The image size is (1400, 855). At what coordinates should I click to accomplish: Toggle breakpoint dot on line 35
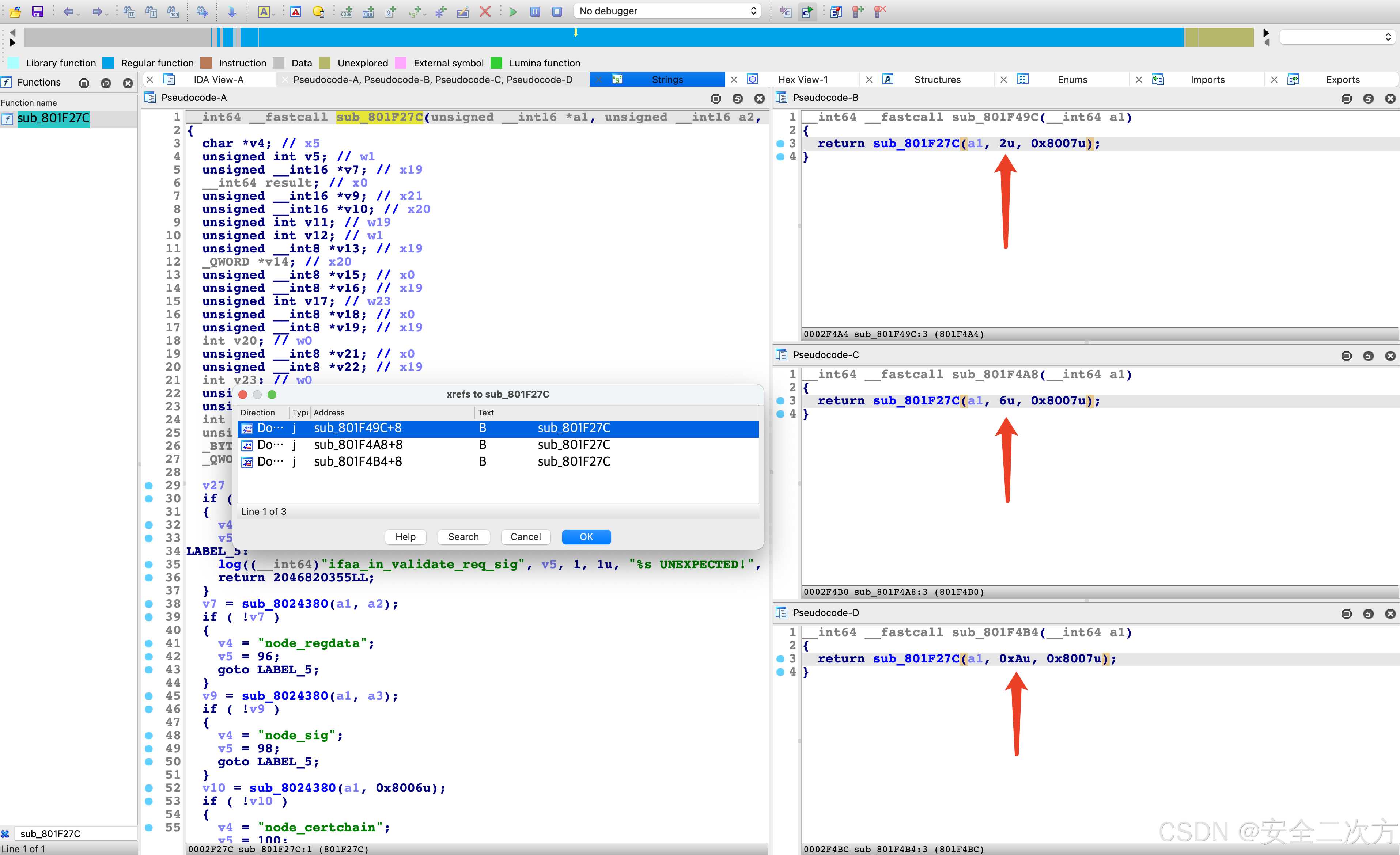tap(149, 564)
